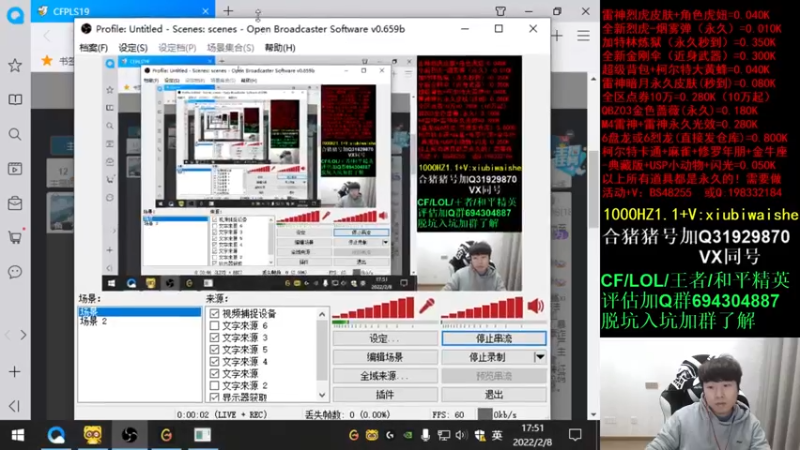Toggle the 文字來源 5 source checkbox

pyautogui.click(x=214, y=349)
